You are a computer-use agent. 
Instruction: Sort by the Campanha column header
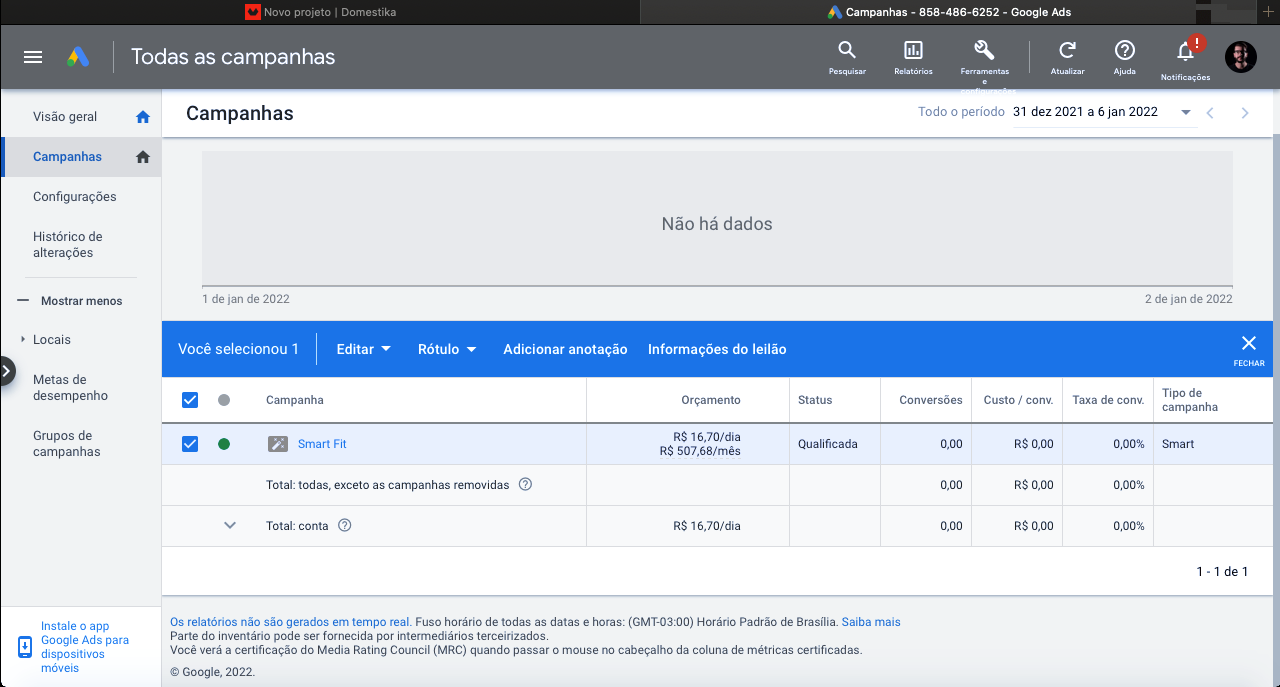(x=295, y=400)
